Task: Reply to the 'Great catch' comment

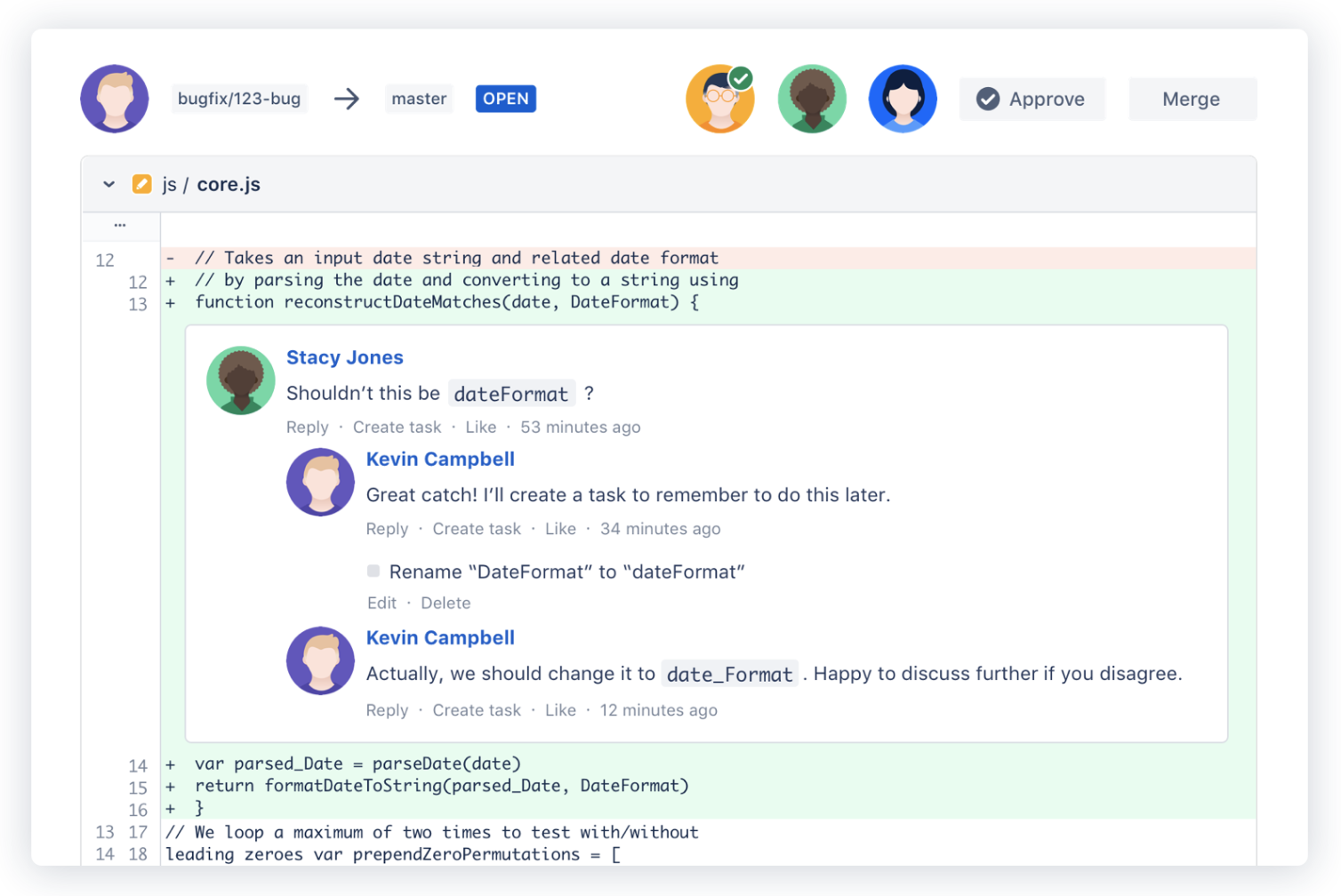Action: (387, 529)
